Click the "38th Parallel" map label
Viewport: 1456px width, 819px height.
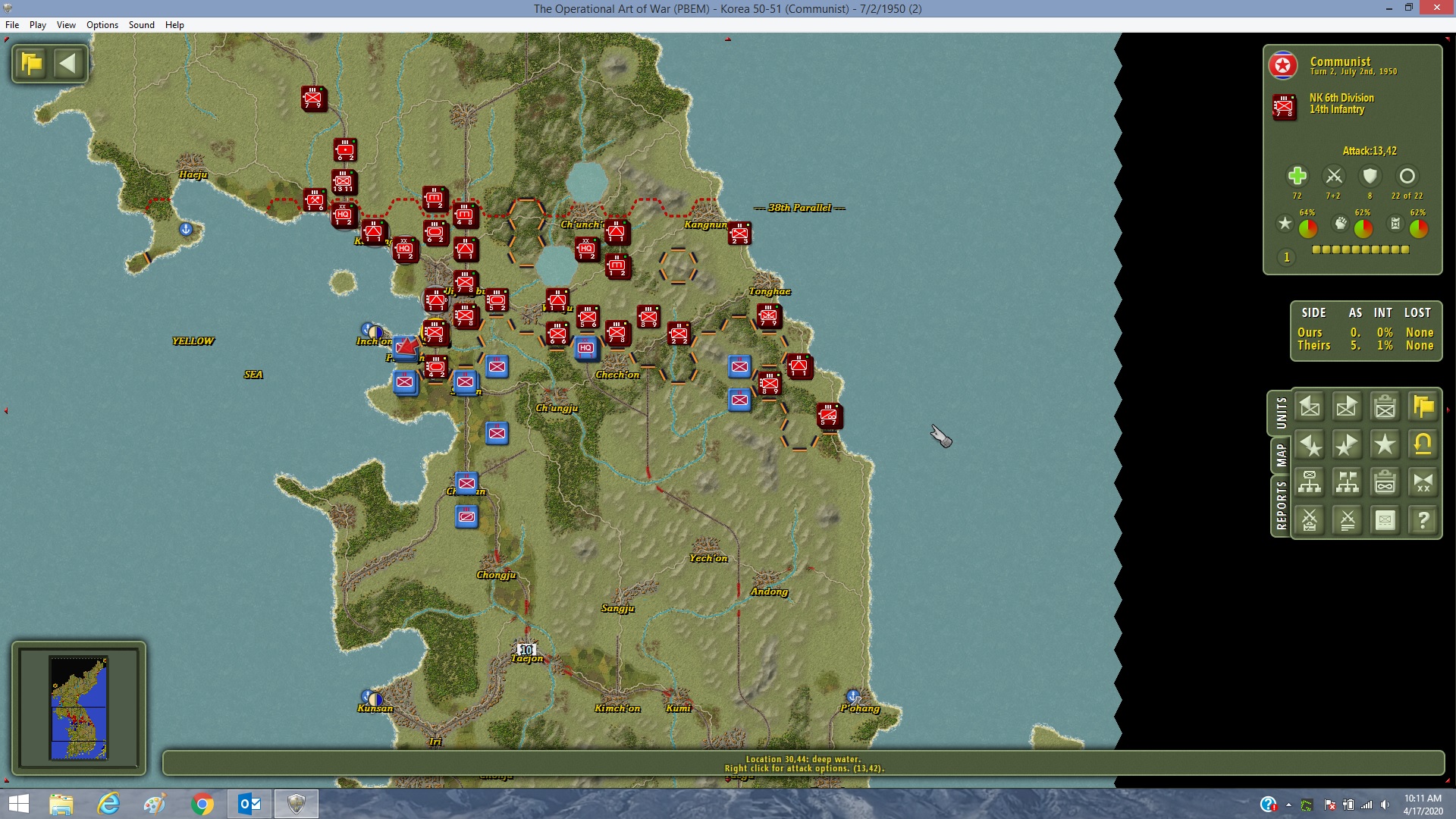click(x=799, y=208)
